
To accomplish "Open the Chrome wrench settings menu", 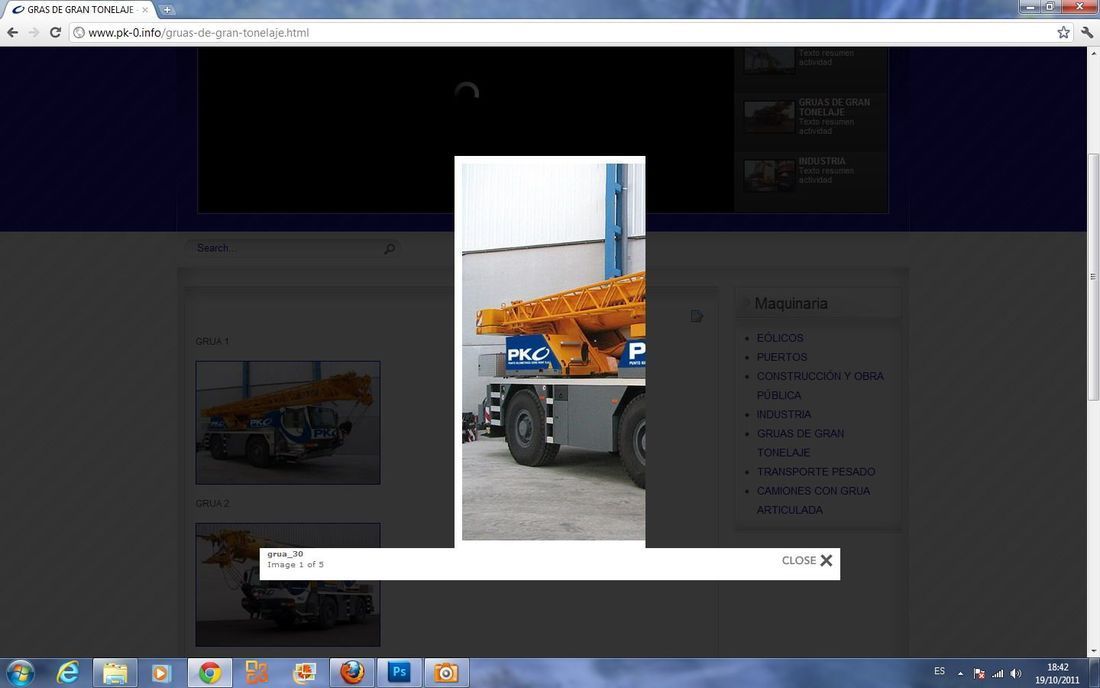I will click(1087, 33).
